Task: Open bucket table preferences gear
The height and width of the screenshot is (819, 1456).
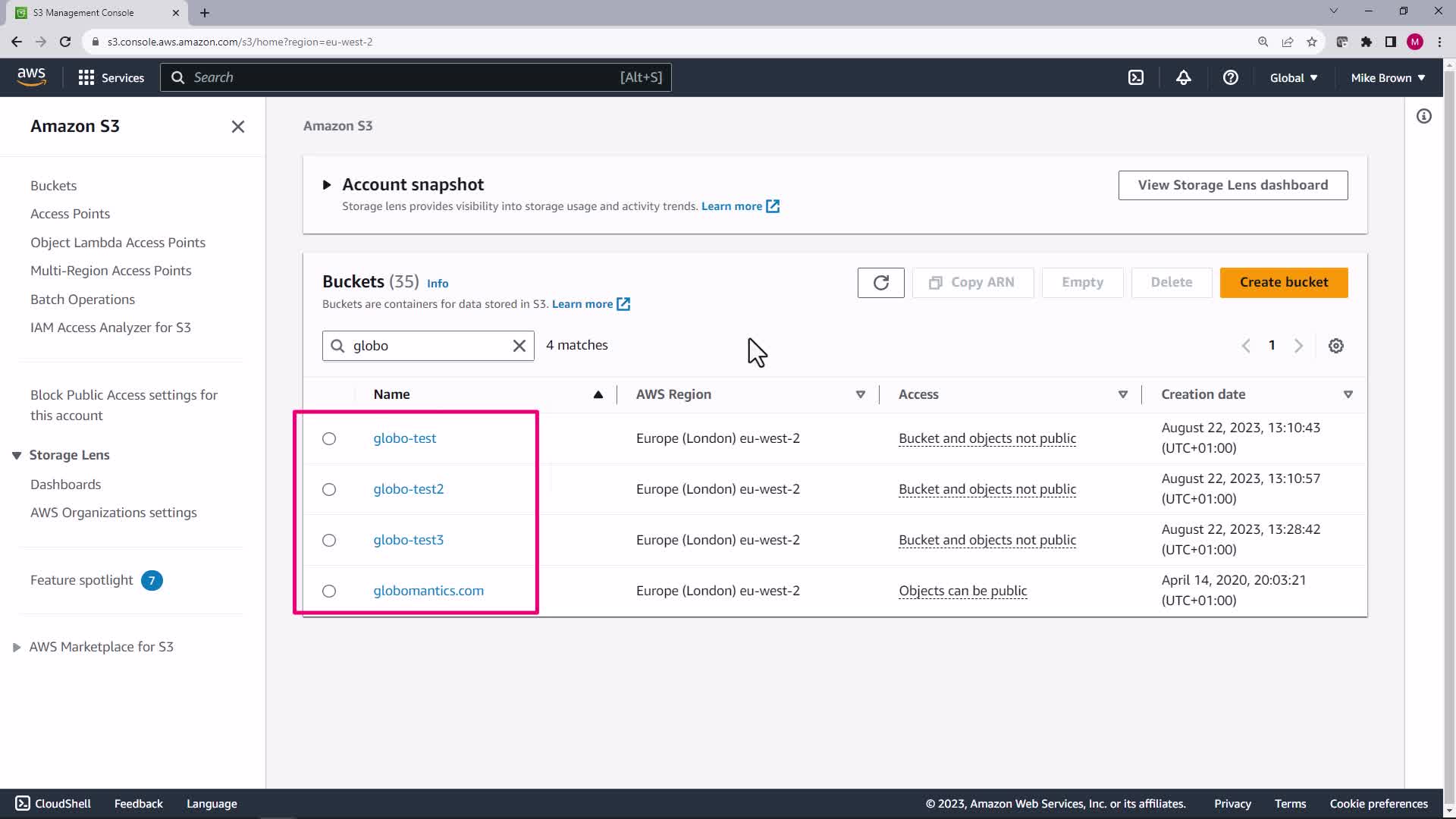Action: pyautogui.click(x=1335, y=346)
